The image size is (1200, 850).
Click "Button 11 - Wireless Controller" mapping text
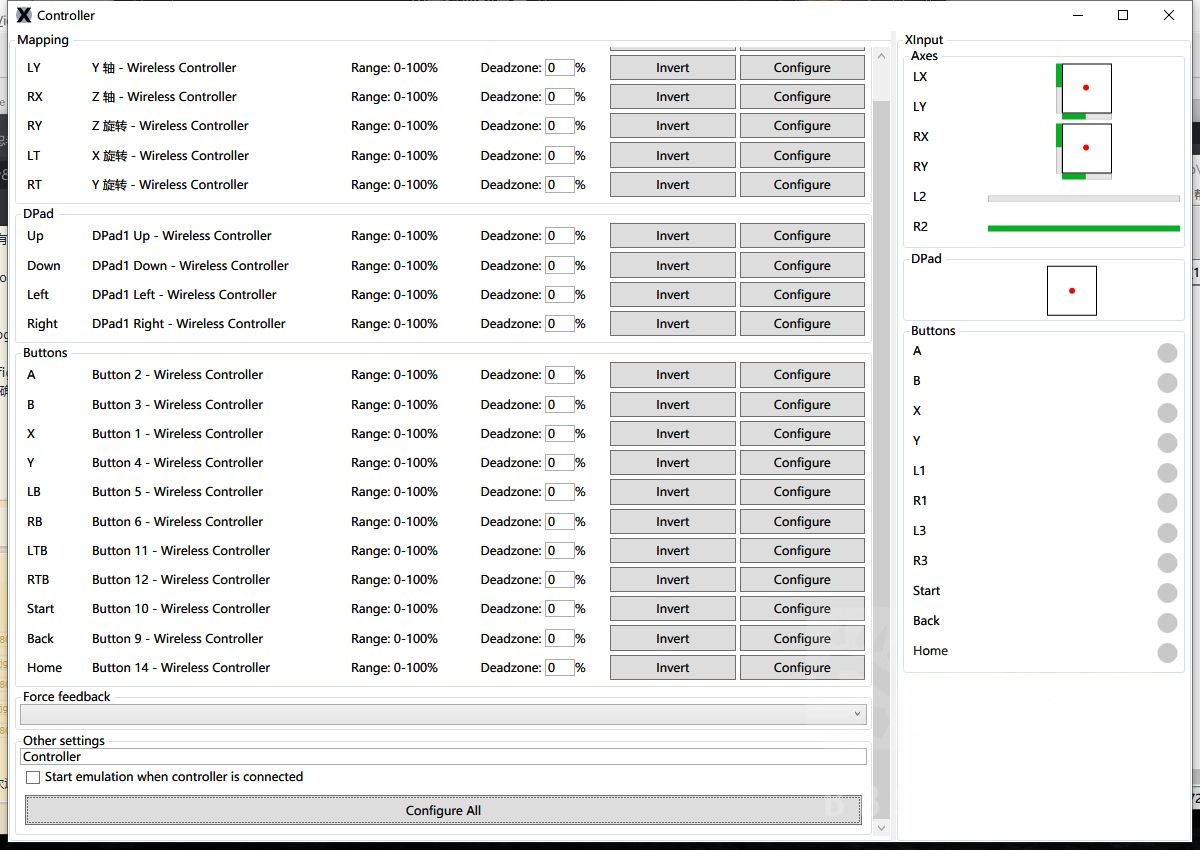point(181,551)
